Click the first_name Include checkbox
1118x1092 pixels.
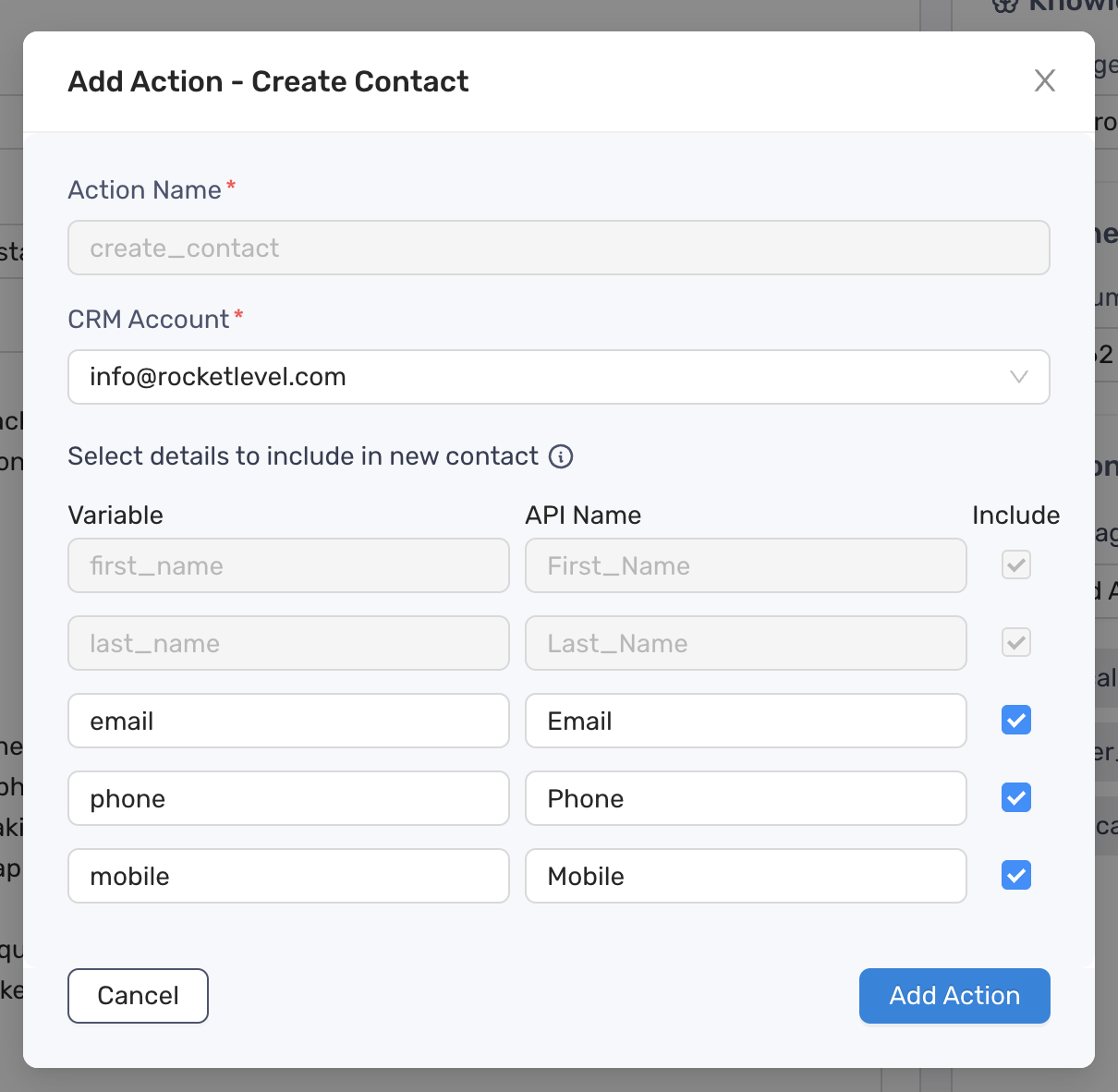click(x=1015, y=565)
